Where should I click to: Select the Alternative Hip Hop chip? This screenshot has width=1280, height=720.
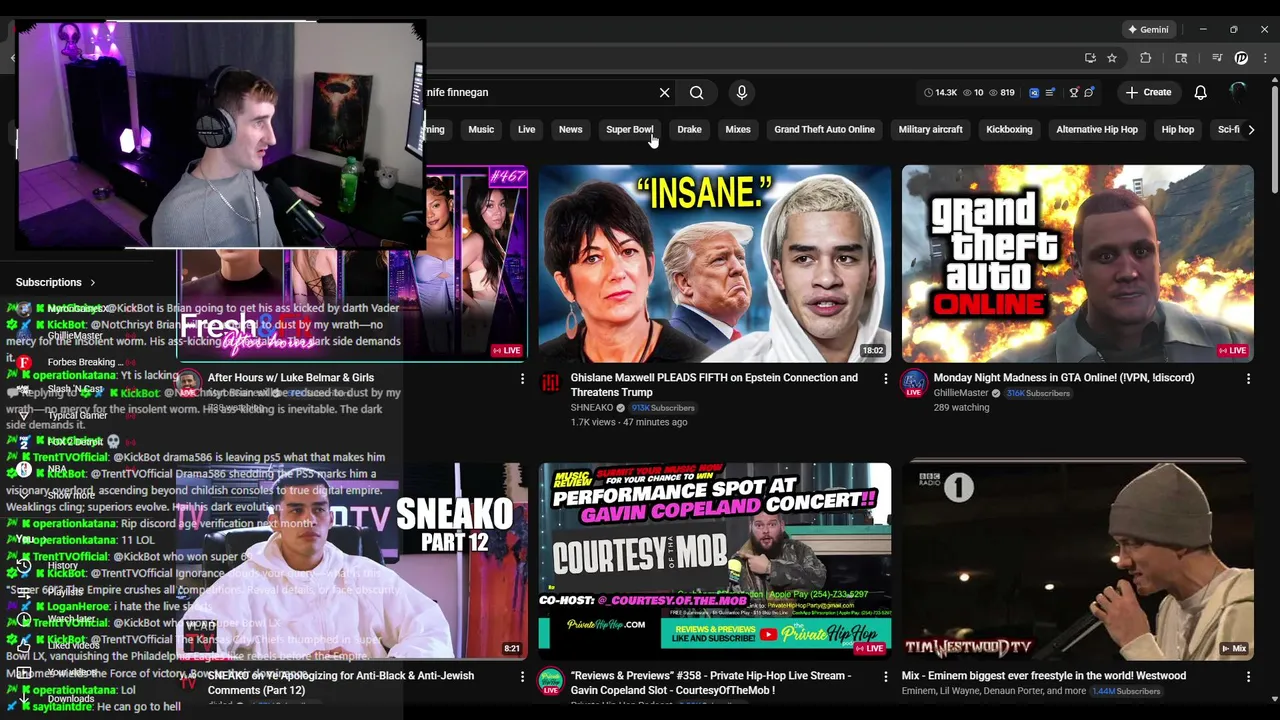pyautogui.click(x=1097, y=130)
